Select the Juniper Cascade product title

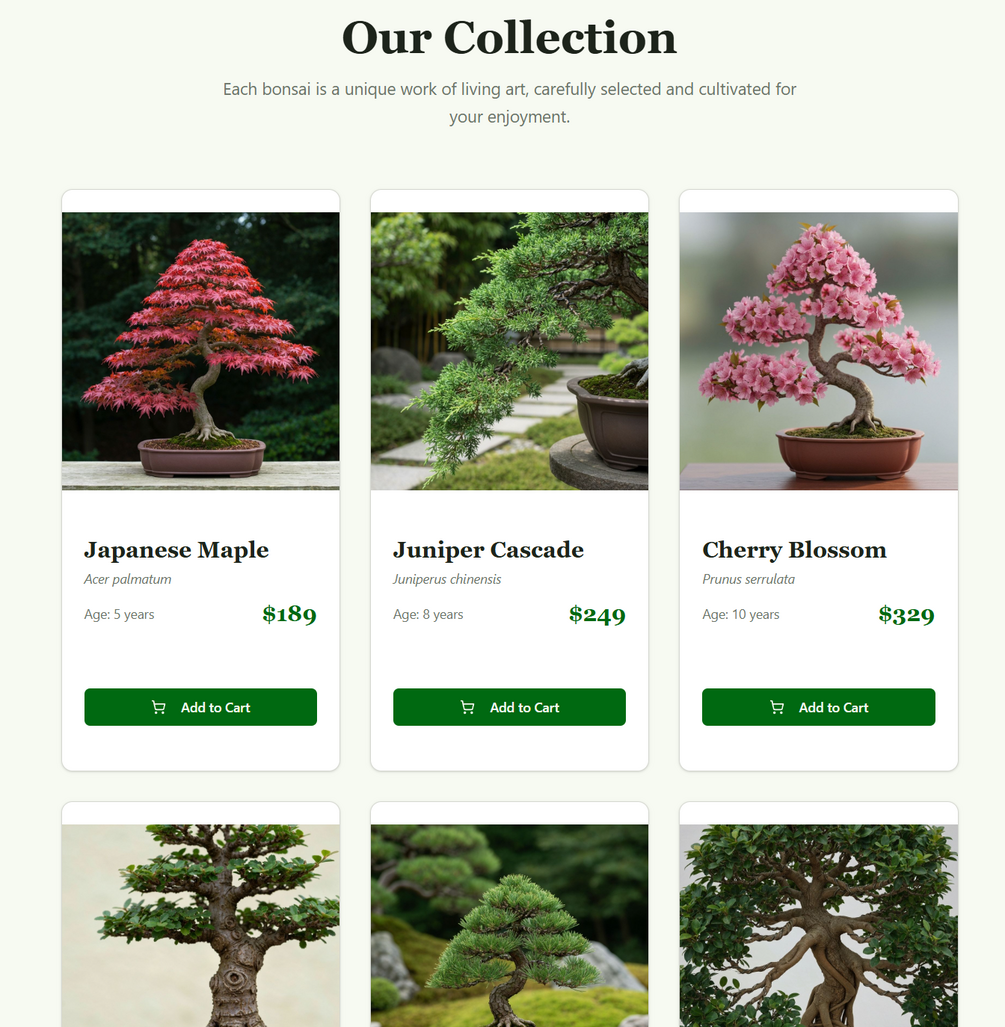coord(488,550)
